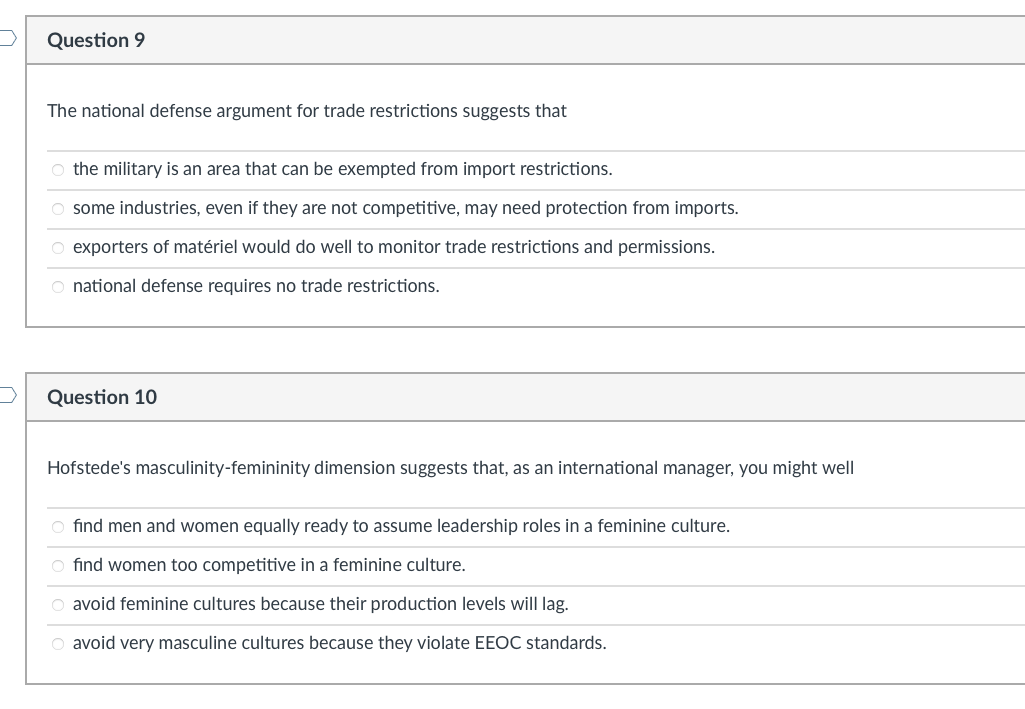Choose radio button 'some industries, even if not competitive'
Viewport: 1025px width, 709px height.
coord(58,209)
